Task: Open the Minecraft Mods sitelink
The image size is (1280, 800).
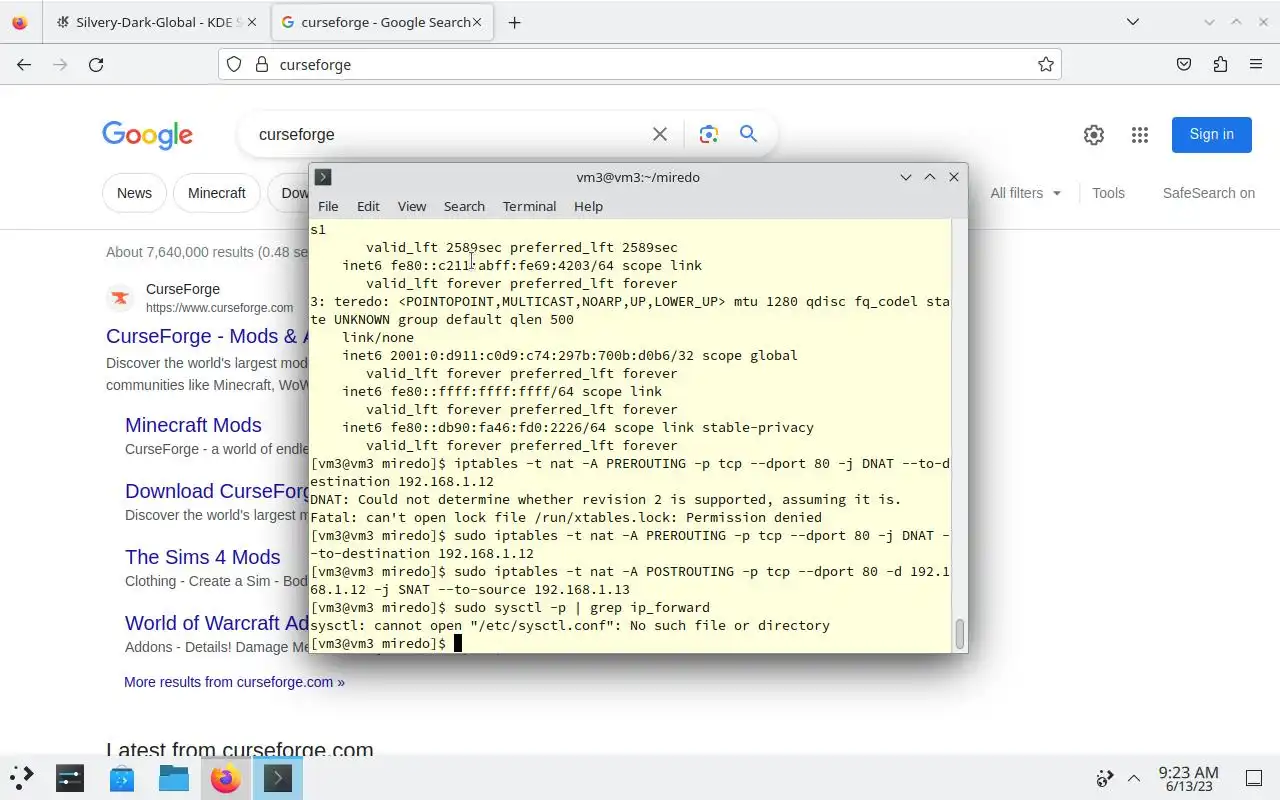Action: (193, 425)
